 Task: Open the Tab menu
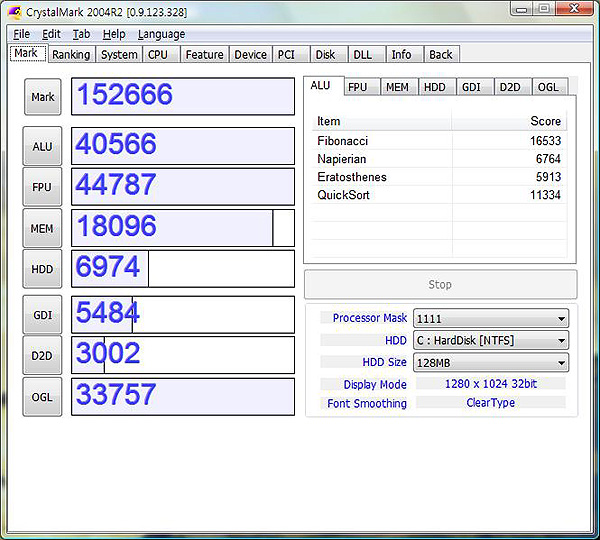[82, 34]
